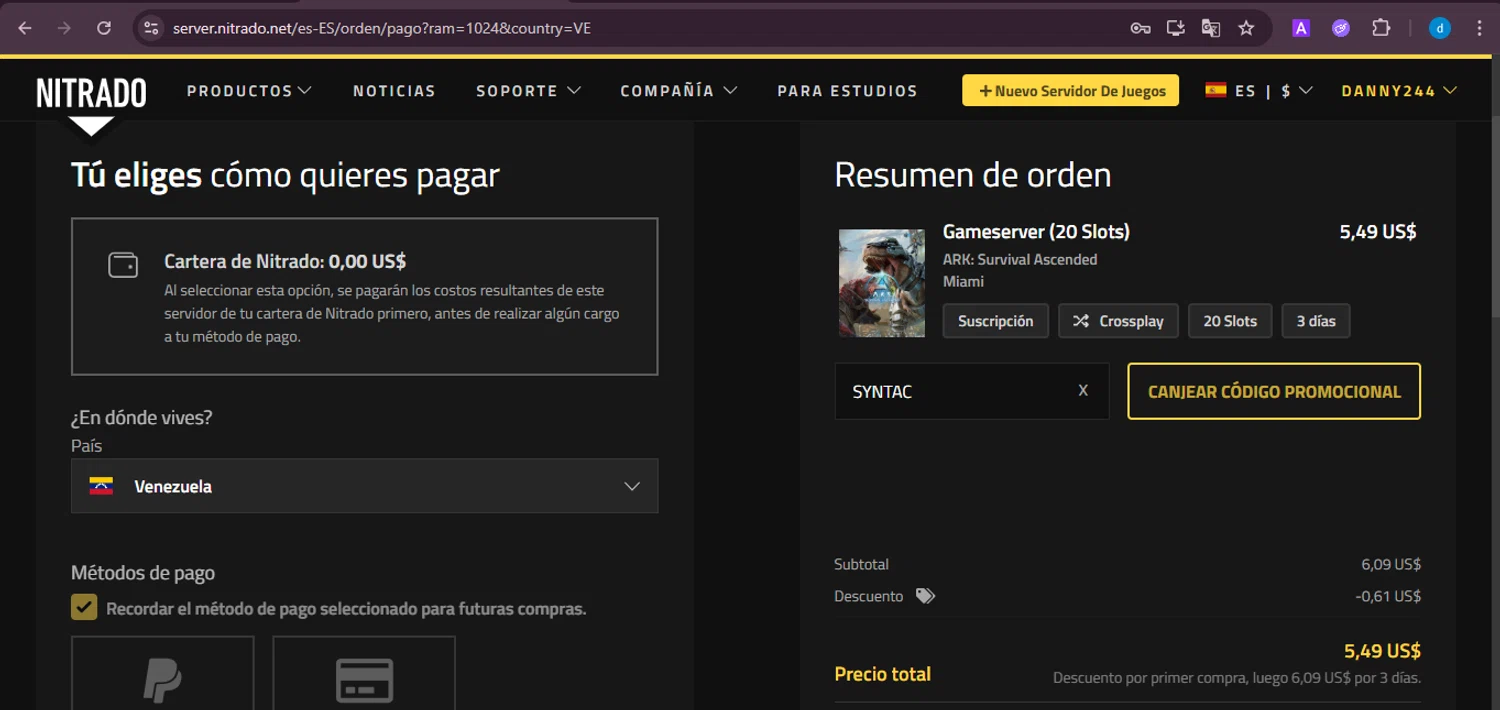Open the DANNY244 account menu
Image resolution: width=1500 pixels, height=710 pixels.
point(1399,91)
